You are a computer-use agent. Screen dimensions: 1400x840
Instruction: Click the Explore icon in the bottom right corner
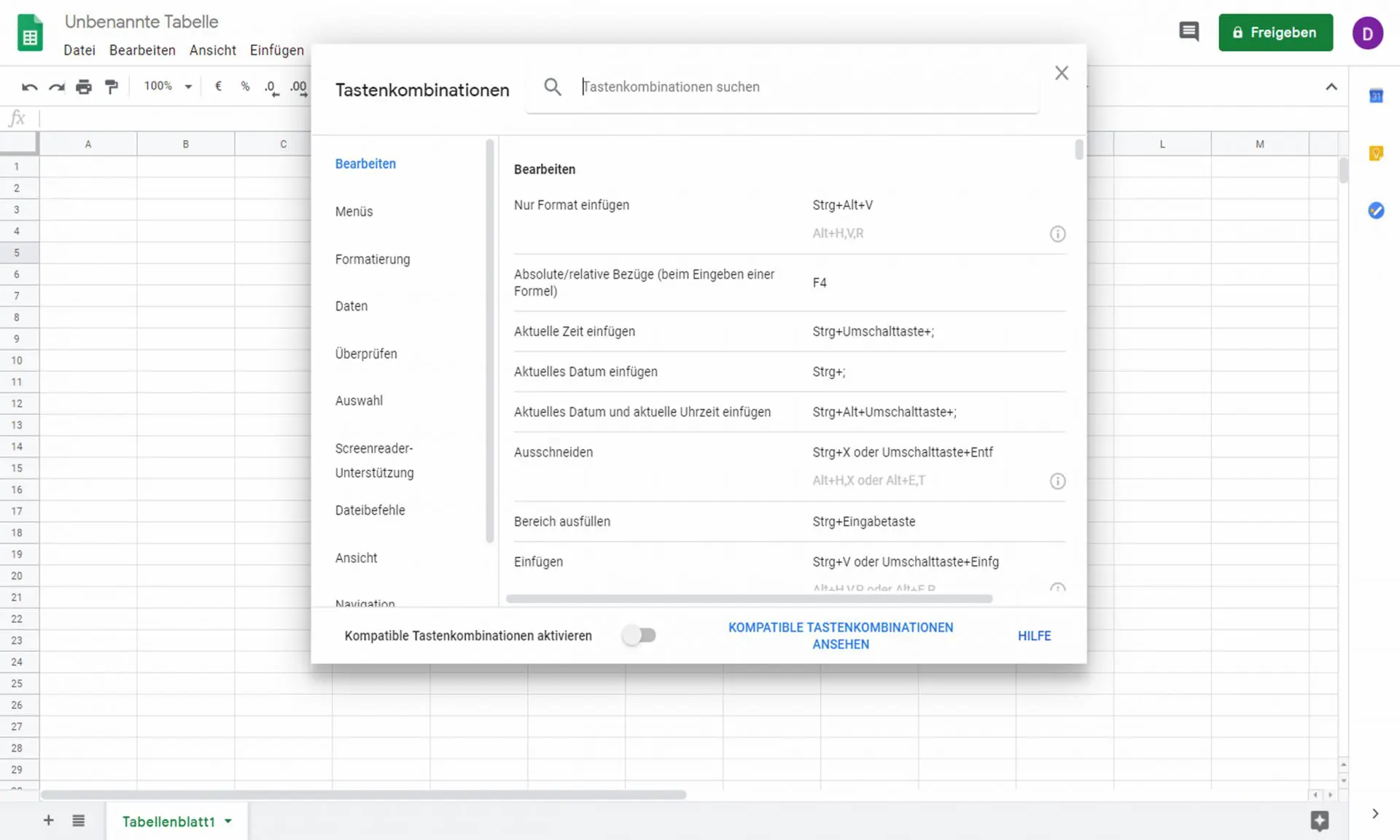1319,820
